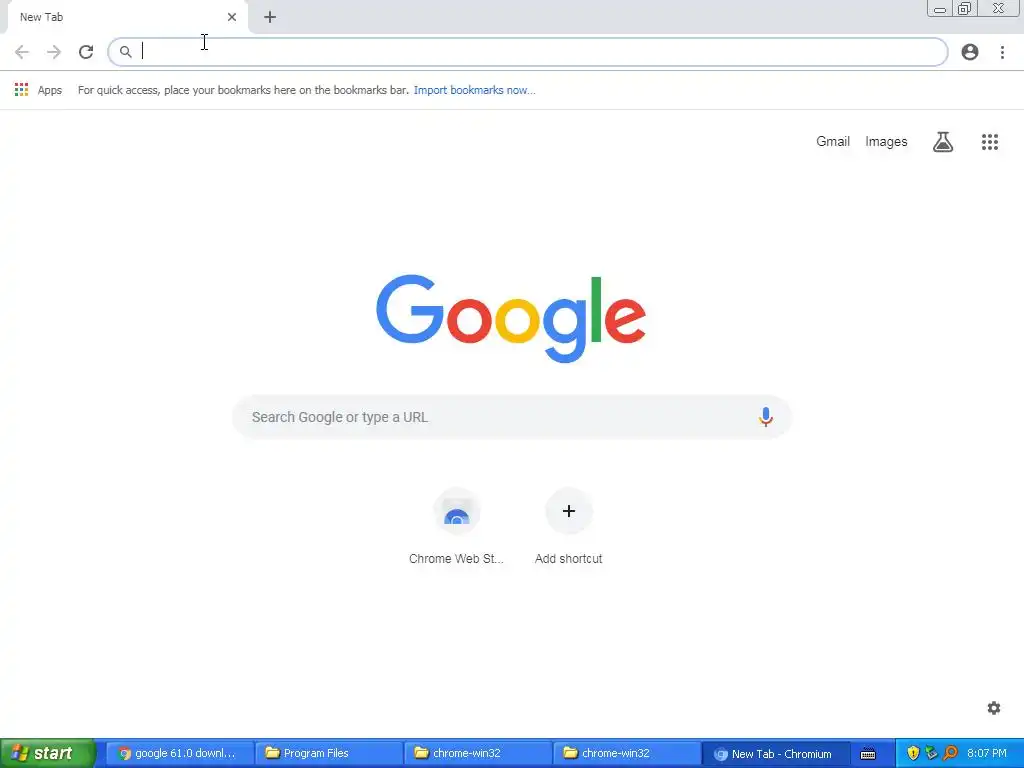The image size is (1024, 768).
Task: Open the Apps grid in the bookmarks bar
Action: tap(22, 89)
